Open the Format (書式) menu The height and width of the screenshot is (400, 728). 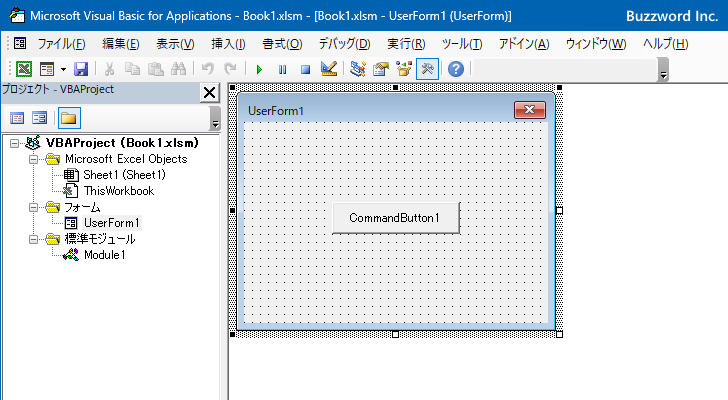click(x=282, y=44)
